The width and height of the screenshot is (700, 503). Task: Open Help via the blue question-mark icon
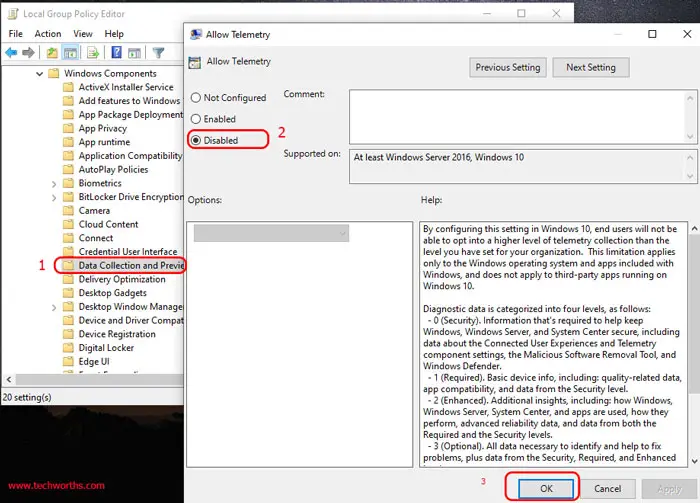116,52
